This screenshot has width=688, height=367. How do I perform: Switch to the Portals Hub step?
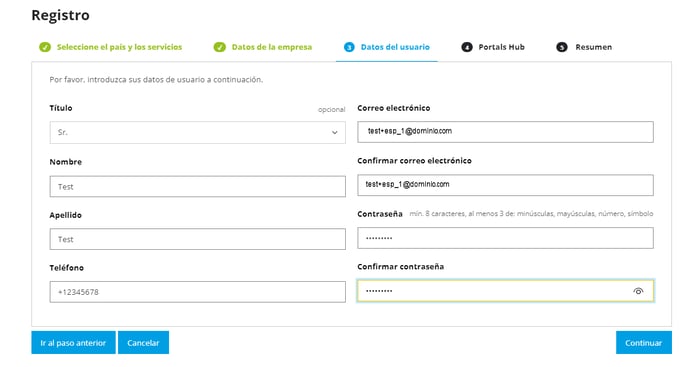501,47
